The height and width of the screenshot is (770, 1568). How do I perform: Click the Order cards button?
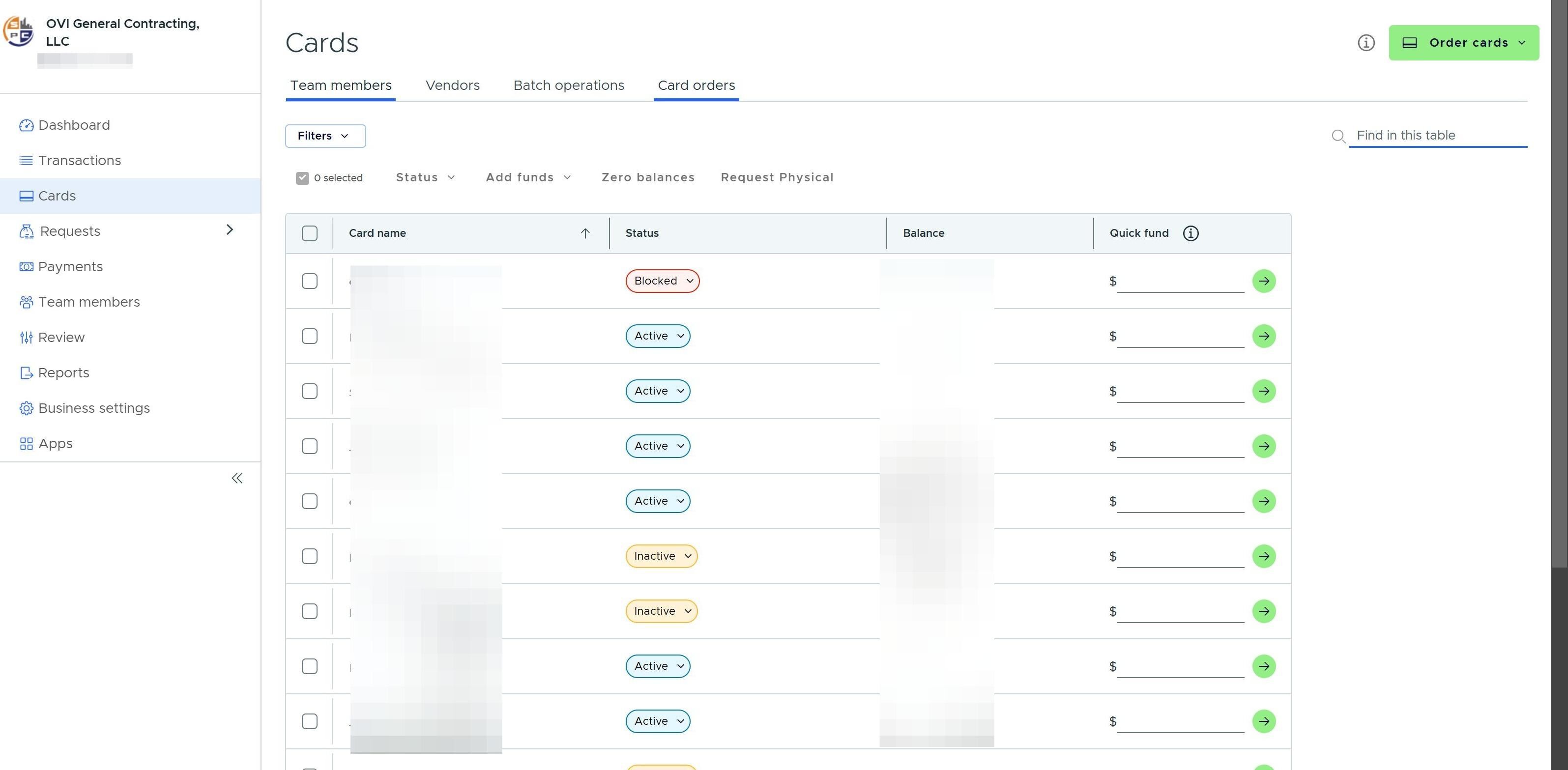point(1463,43)
